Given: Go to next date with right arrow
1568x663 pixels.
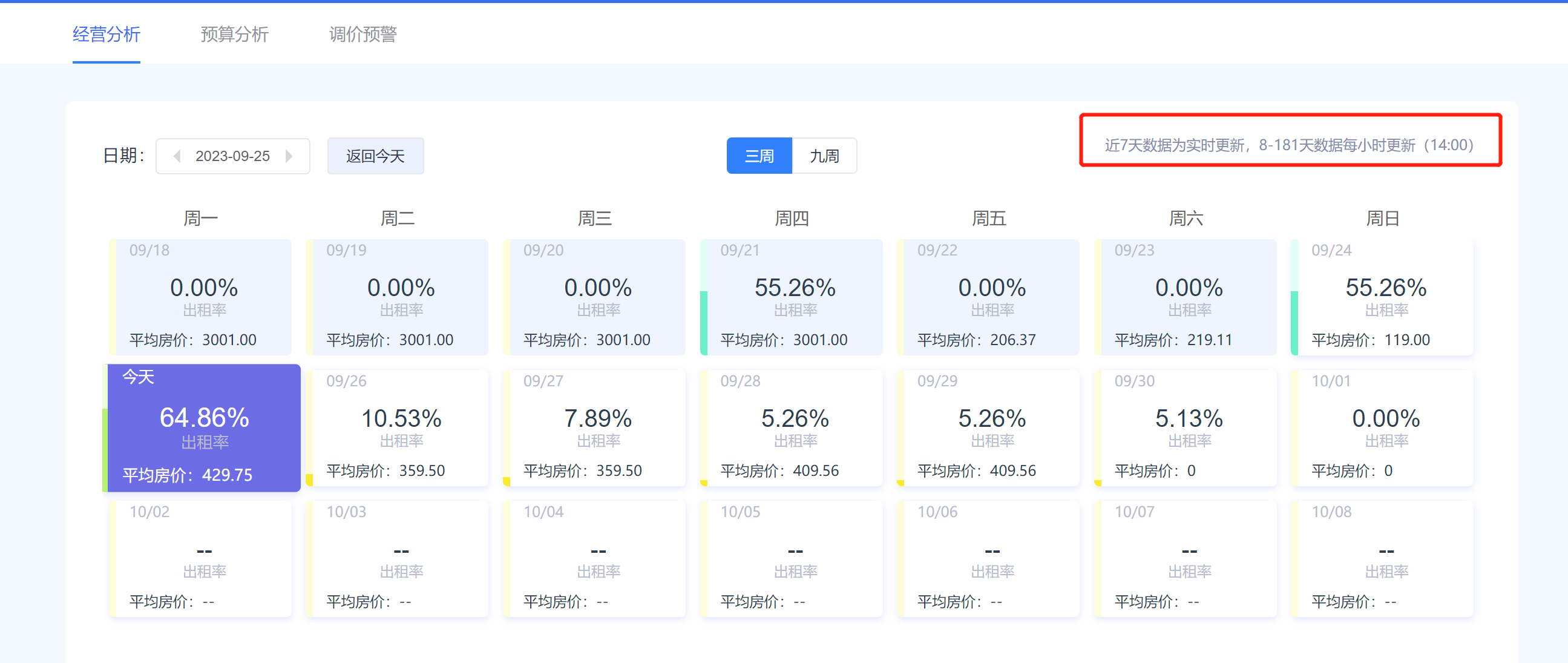Looking at the screenshot, I should point(289,156).
